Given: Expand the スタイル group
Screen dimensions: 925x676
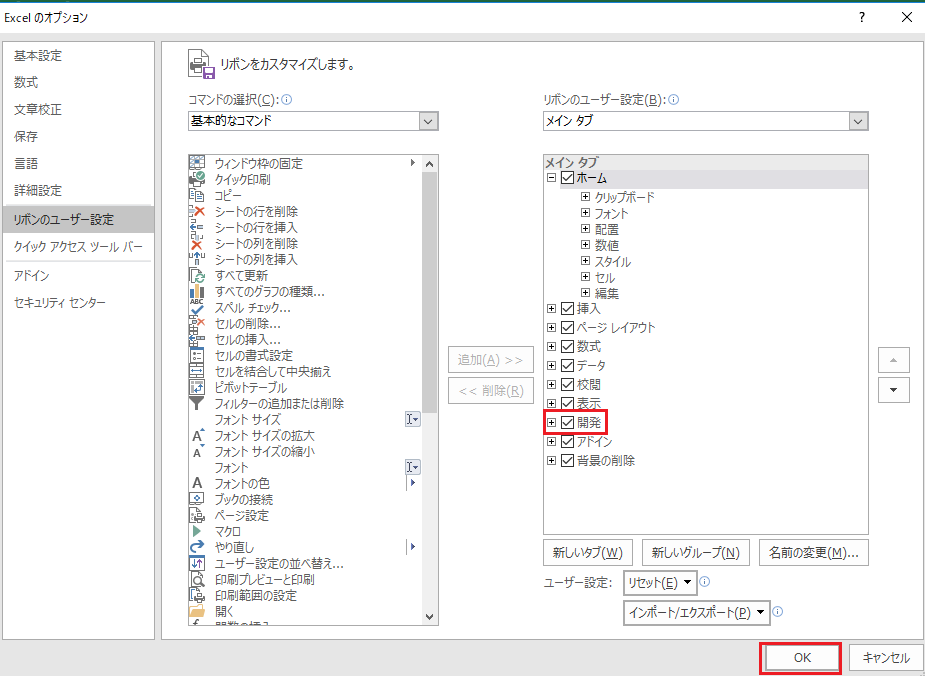Looking at the screenshot, I should pos(585,260).
